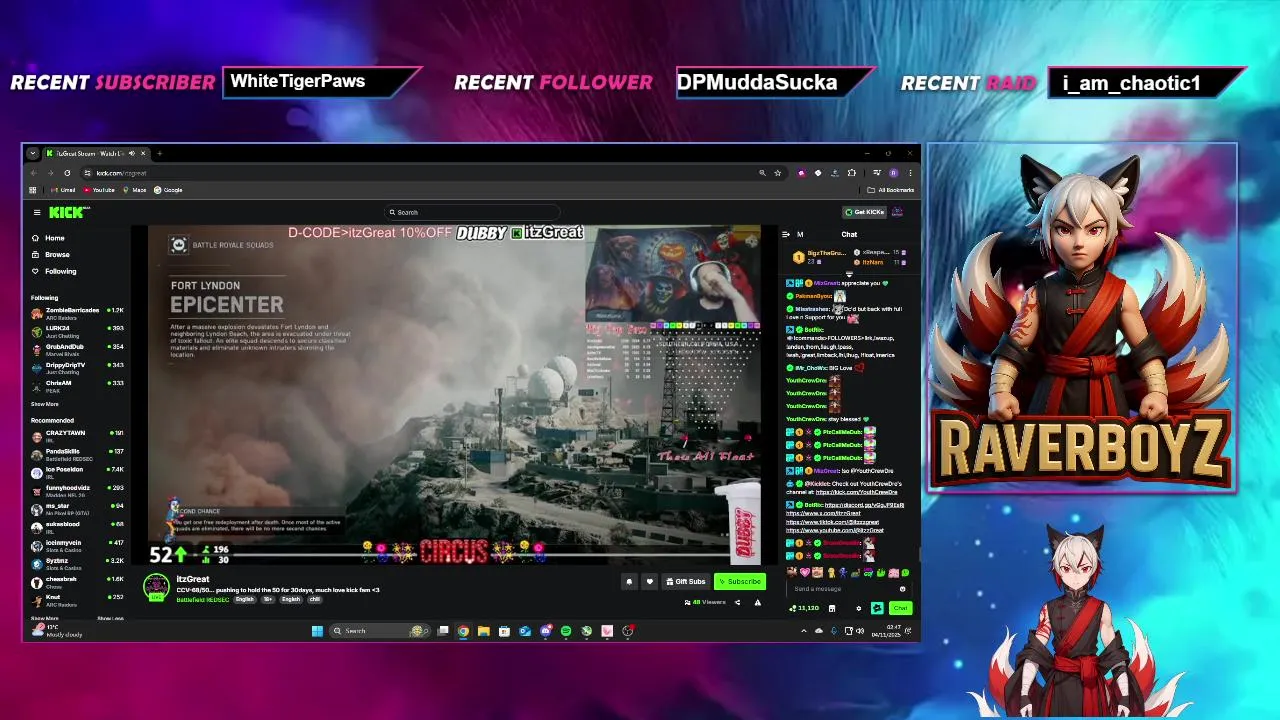Click the green KICK logo
Viewport: 1280px width, 720px height.
tap(68, 212)
